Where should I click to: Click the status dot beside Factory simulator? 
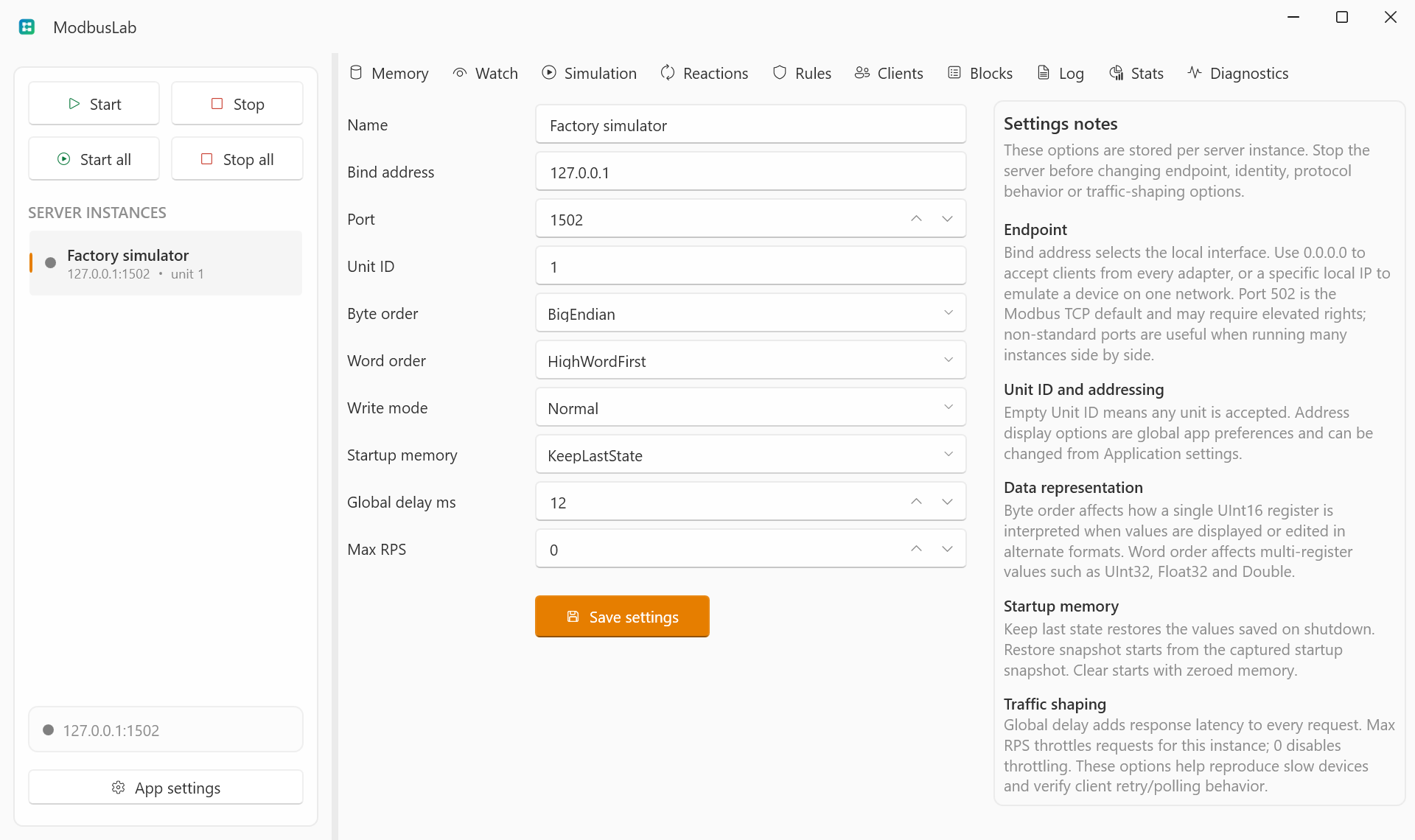click(50, 263)
